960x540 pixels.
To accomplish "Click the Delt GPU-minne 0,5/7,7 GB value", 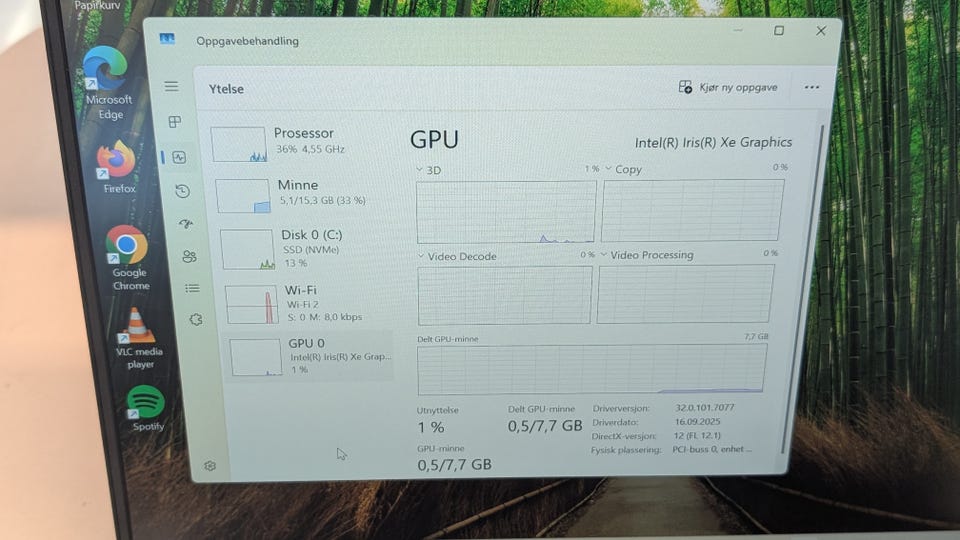I will (545, 426).
